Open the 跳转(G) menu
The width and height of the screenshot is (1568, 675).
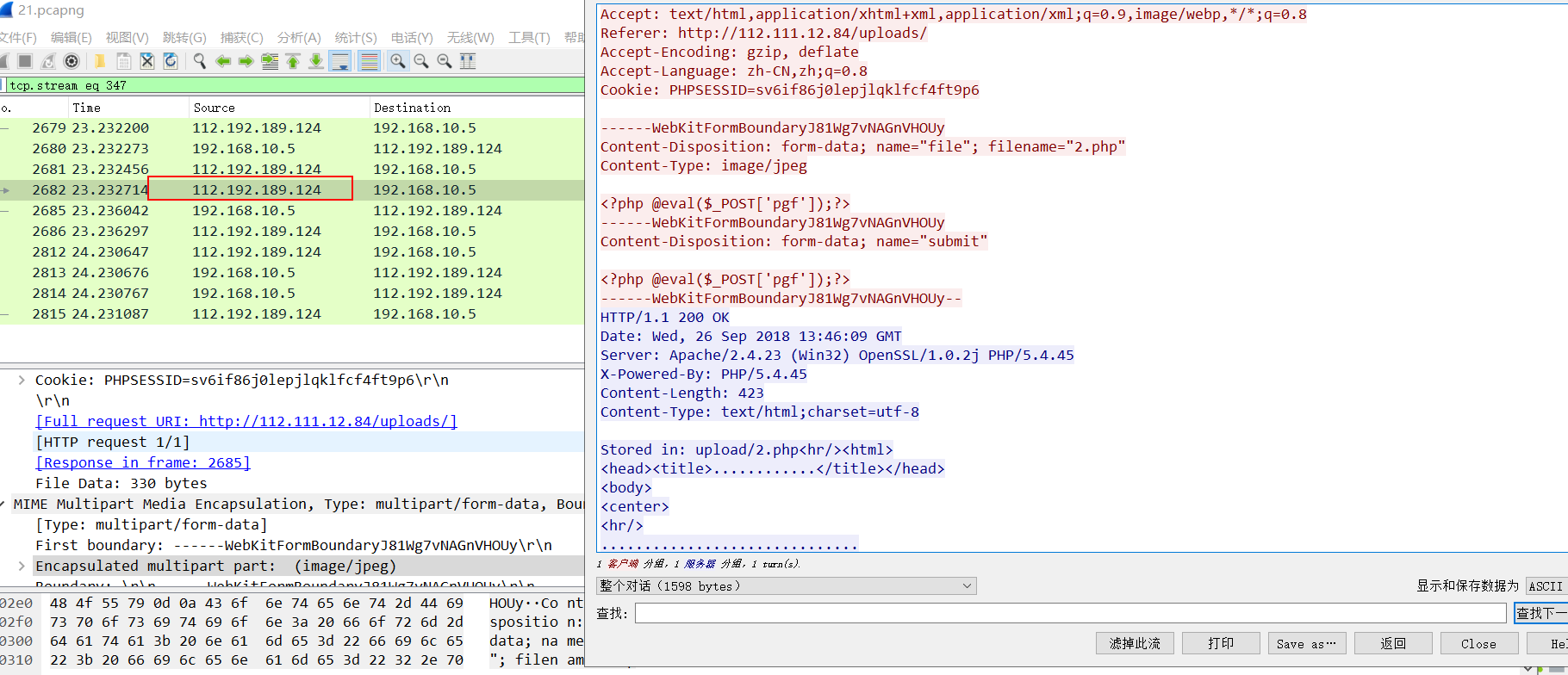(184, 38)
